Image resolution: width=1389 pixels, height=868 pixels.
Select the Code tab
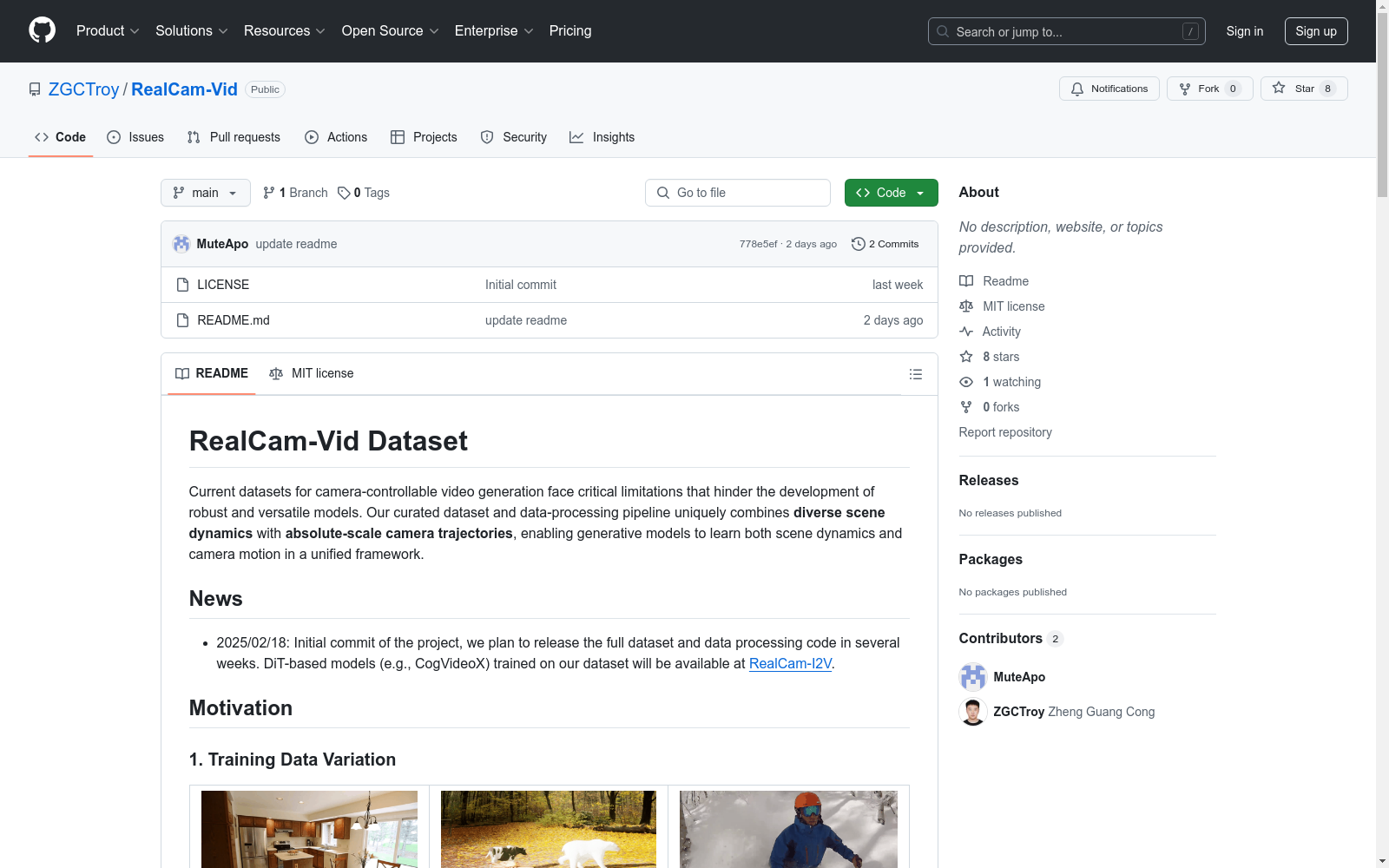point(61,137)
